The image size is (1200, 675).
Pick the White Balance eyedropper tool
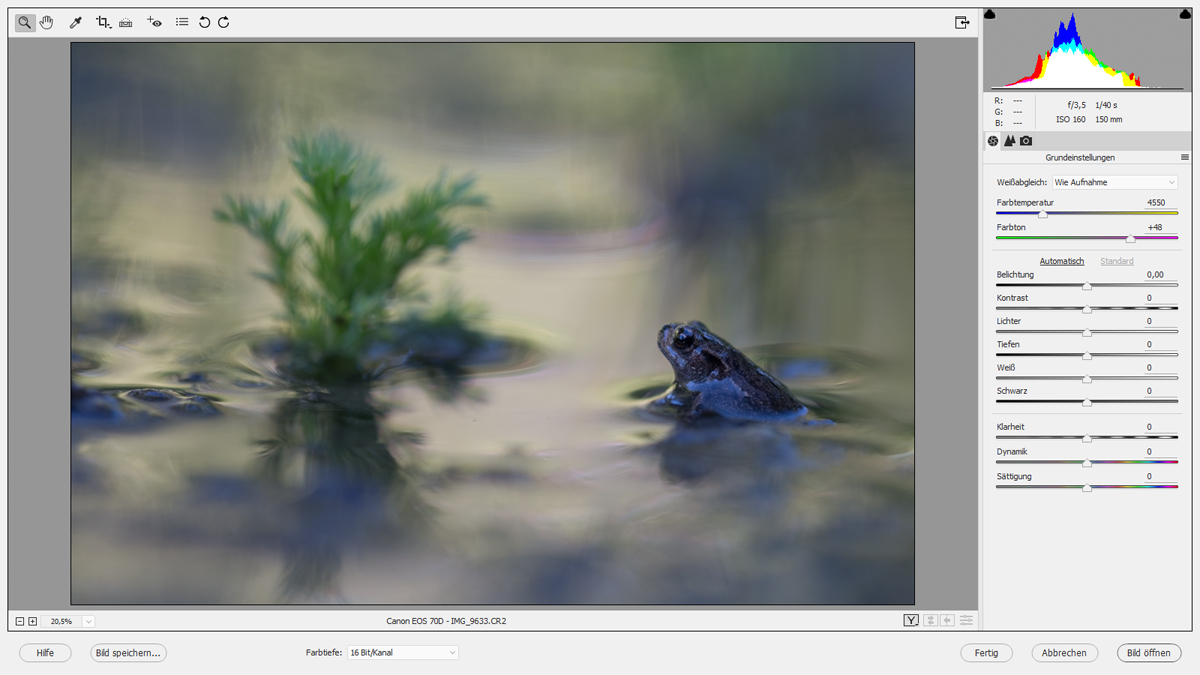click(x=75, y=22)
